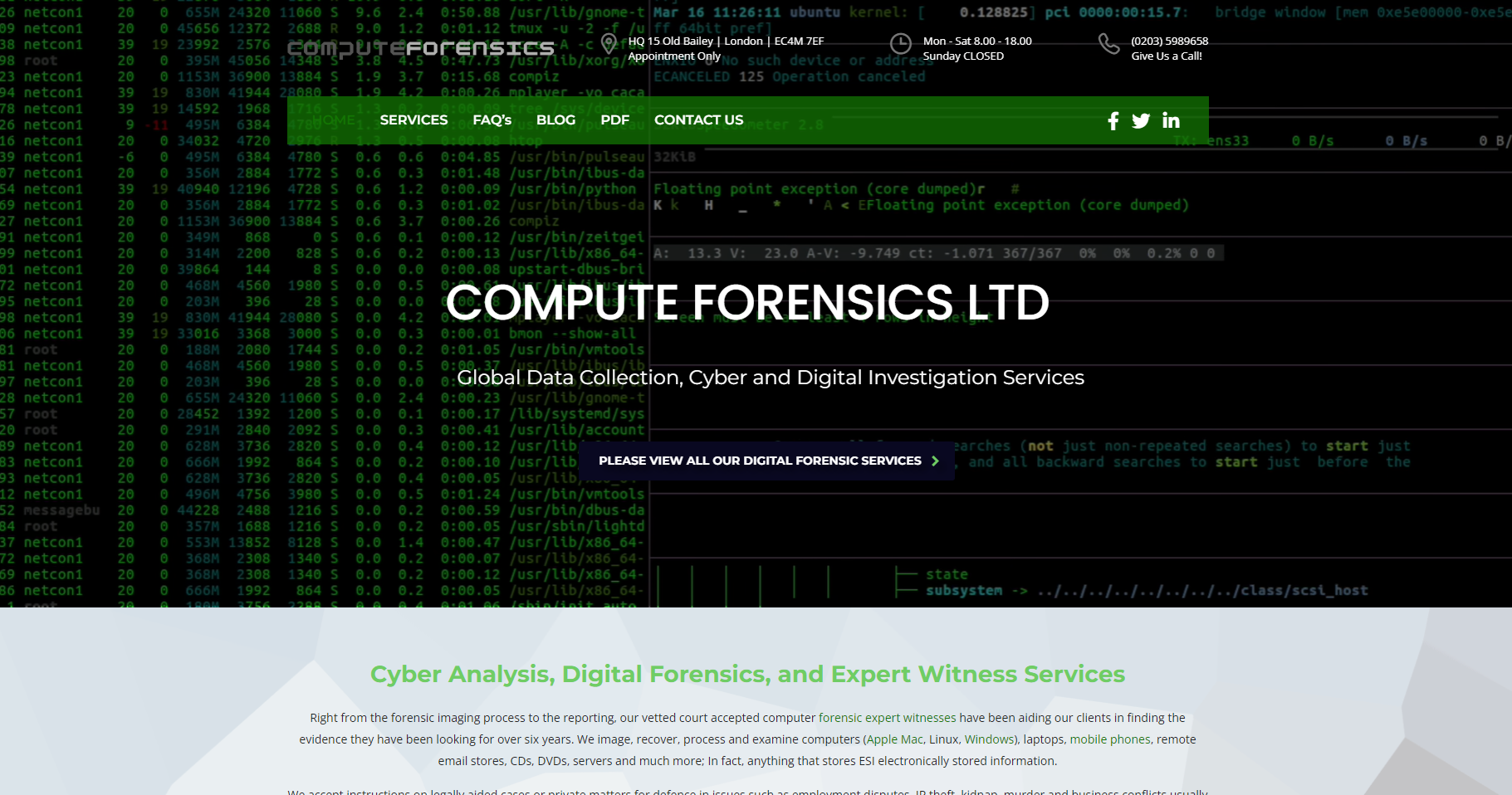Click PLEASE VIEW ALL OUR DIGITAL FORENSIC SERVICES
Image resolution: width=1512 pixels, height=795 pixels.
761,461
